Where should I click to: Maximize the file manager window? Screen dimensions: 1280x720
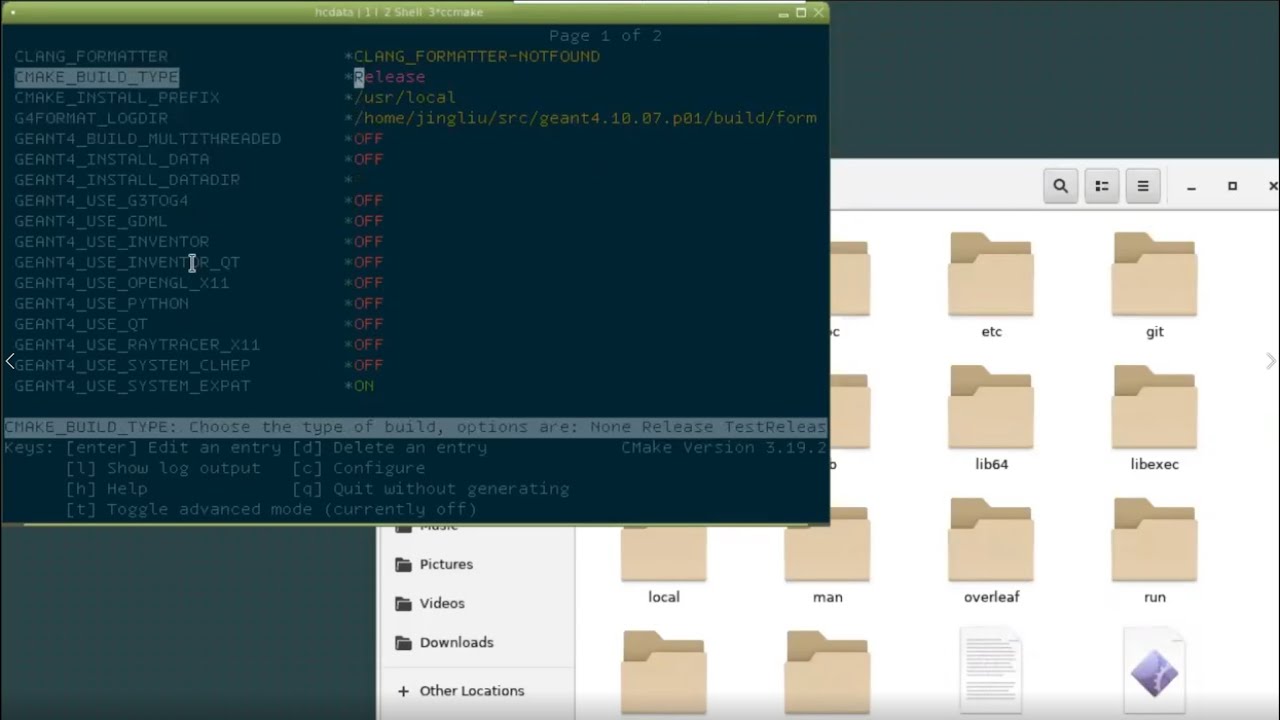[1232, 186]
